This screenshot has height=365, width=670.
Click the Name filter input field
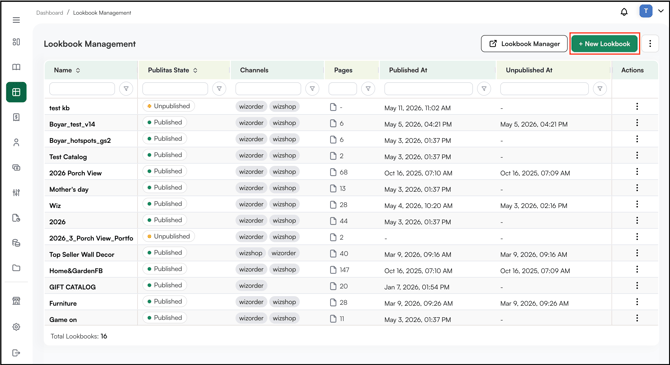coord(82,89)
